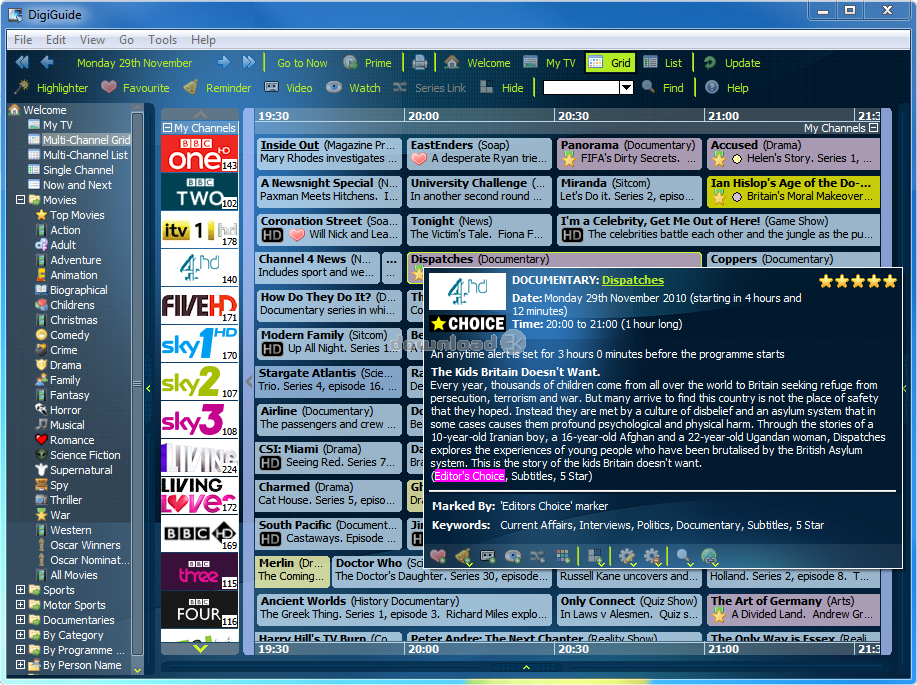Collapse My Channels group in channel column

[x=167, y=128]
